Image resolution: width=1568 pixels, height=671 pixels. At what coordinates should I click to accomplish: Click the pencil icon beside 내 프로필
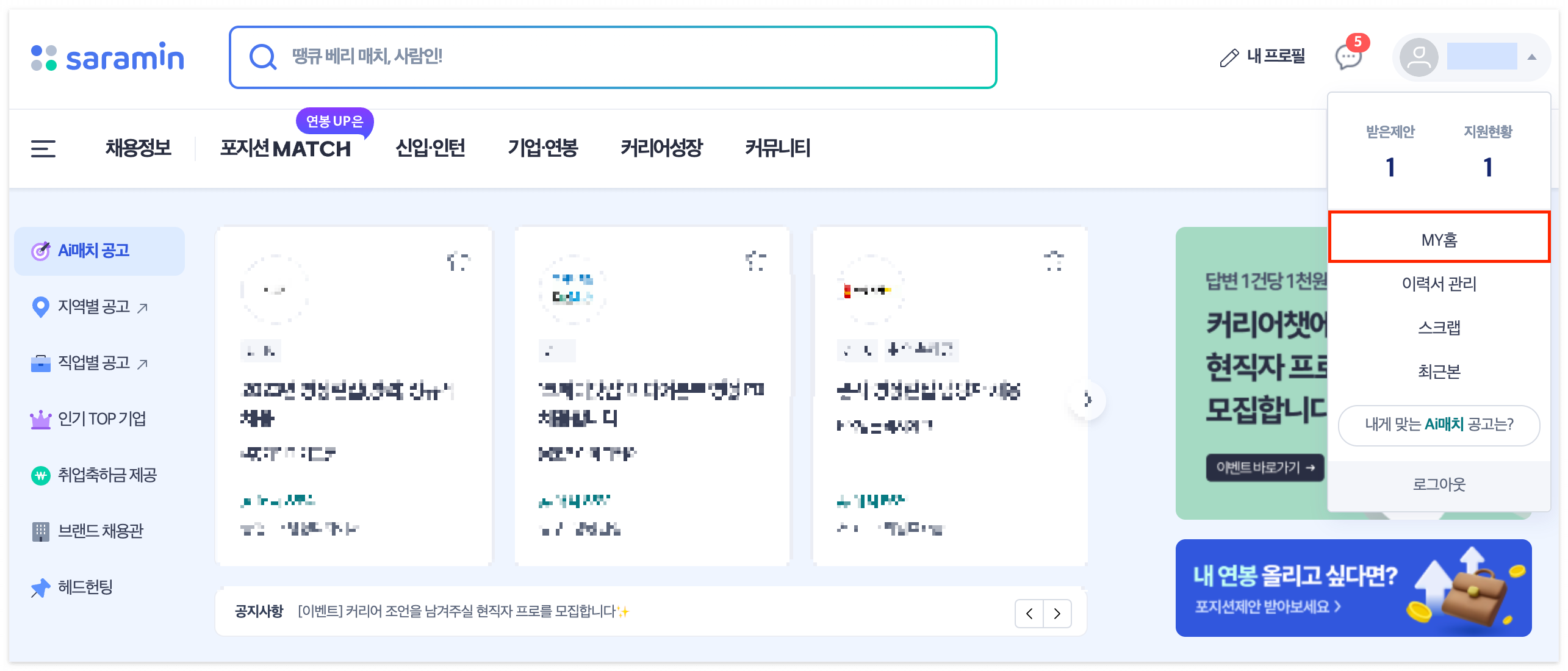(x=1229, y=57)
